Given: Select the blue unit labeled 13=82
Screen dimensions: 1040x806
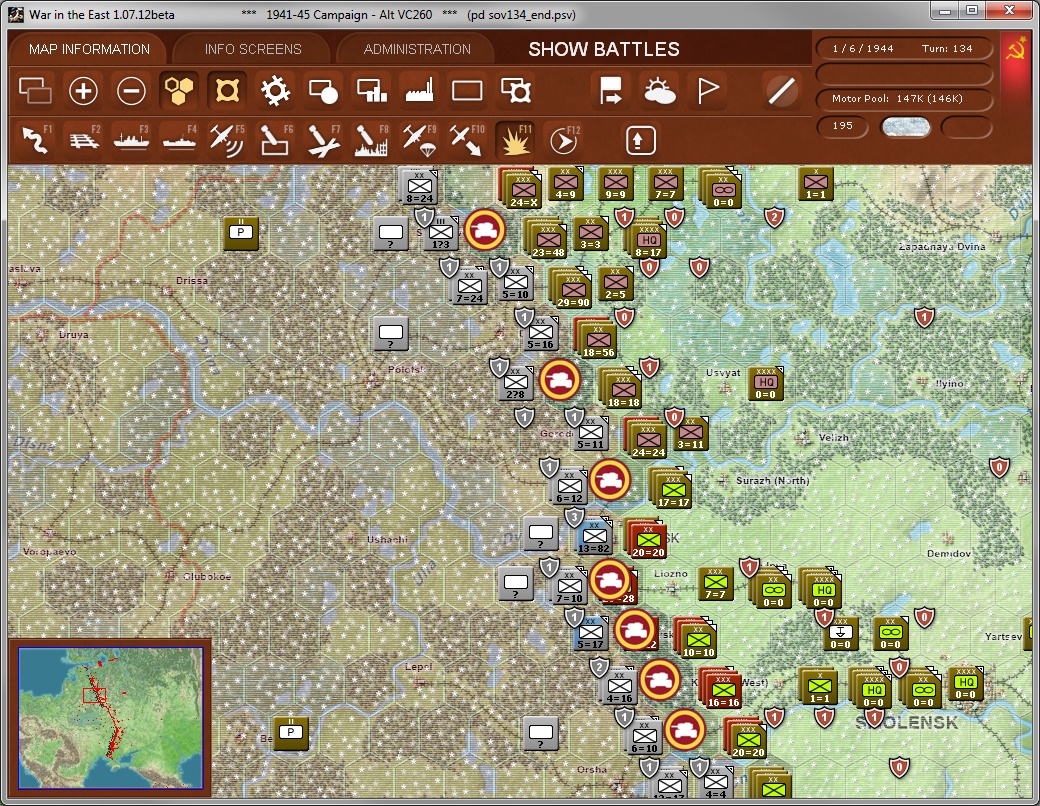Looking at the screenshot, I should (x=594, y=536).
